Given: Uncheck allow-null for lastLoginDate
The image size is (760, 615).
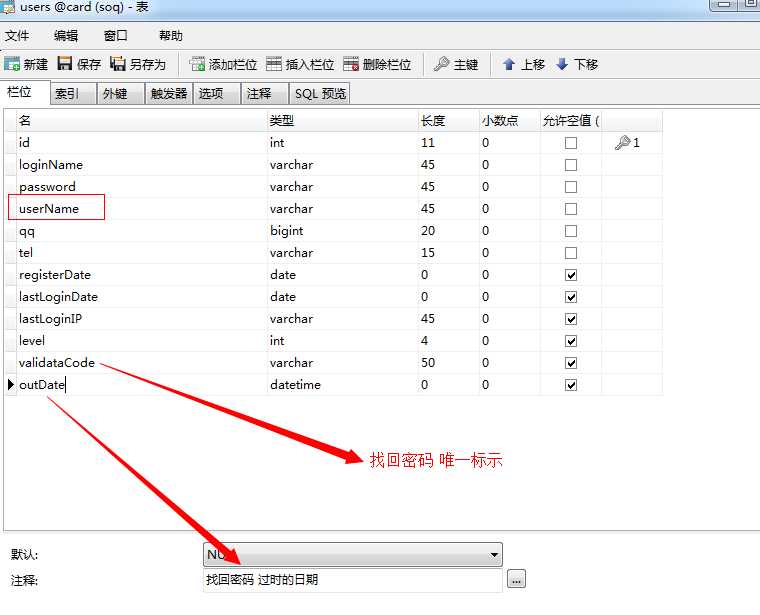Looking at the screenshot, I should [x=571, y=297].
